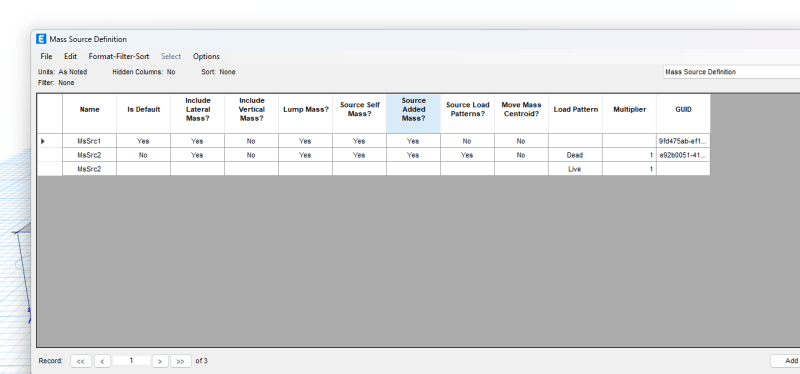Image resolution: width=800 pixels, height=374 pixels.
Task: Open the Mass Source Definition table dropdown
Action: coord(732,72)
